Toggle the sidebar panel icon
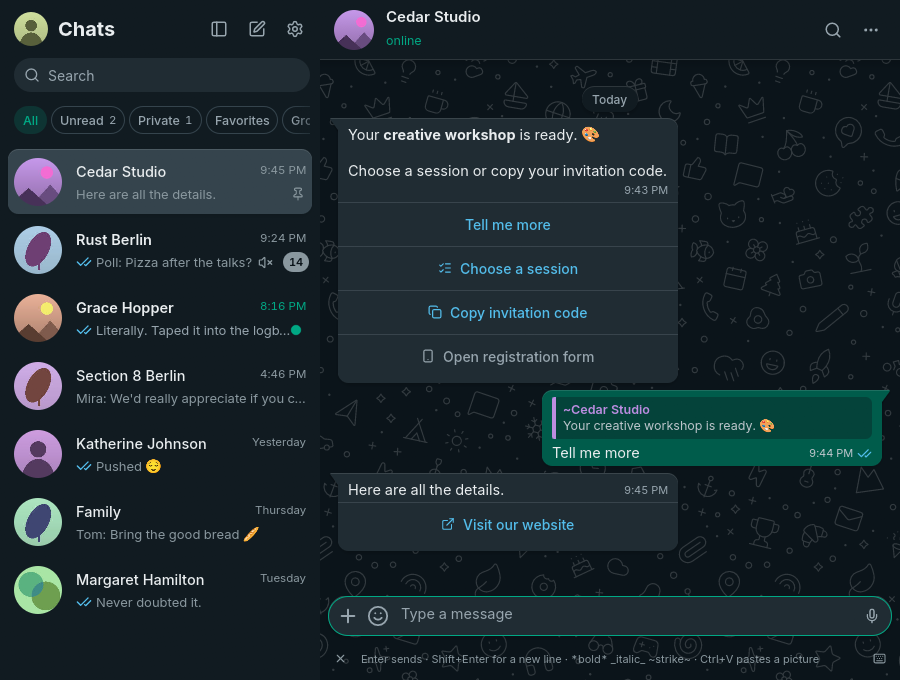 219,29
